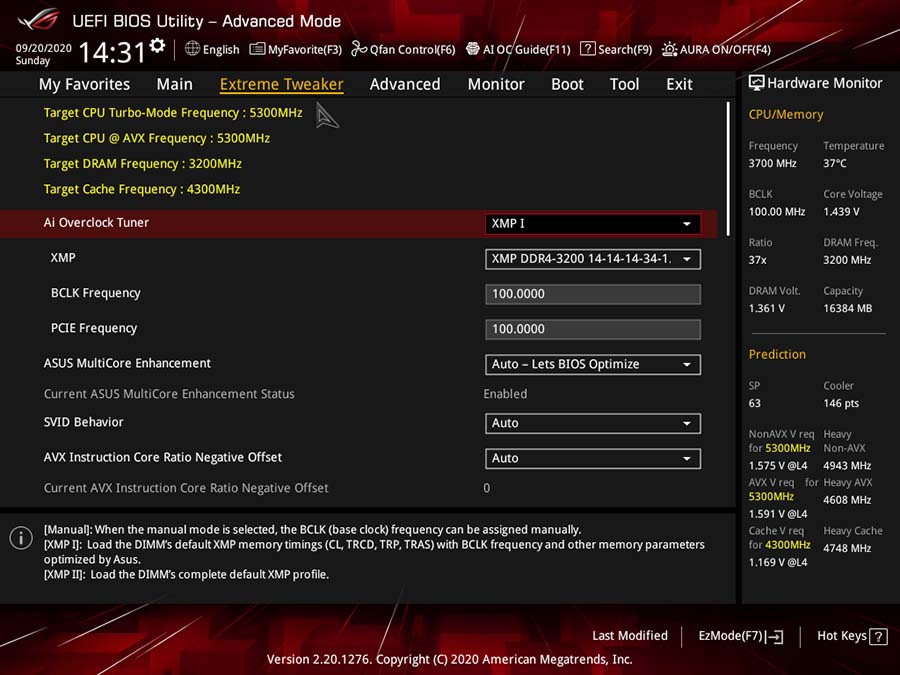The width and height of the screenshot is (900, 675).
Task: Click Hardware Monitor display icon
Action: pyautogui.click(x=757, y=83)
